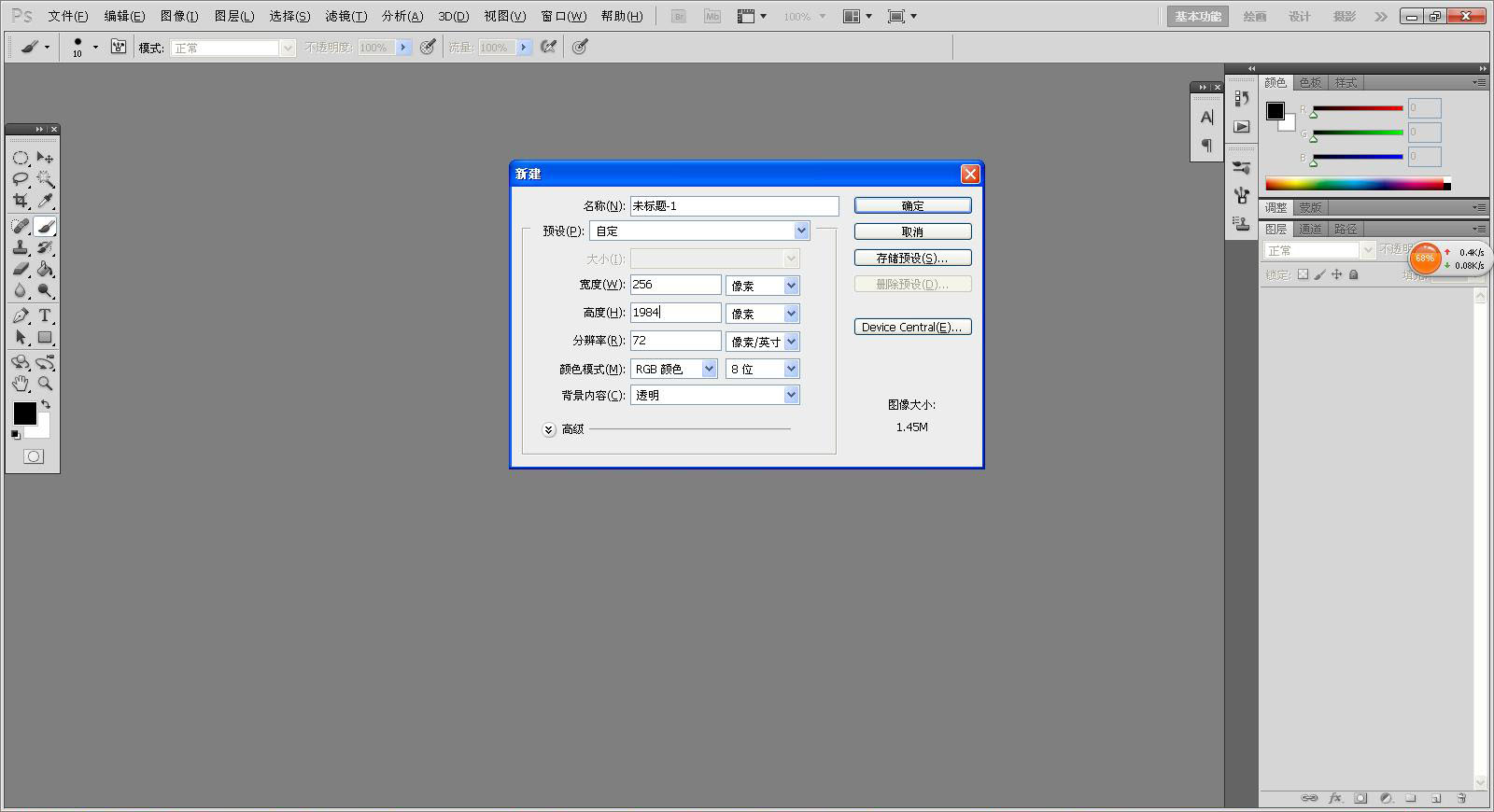Select the Pen tool
The image size is (1494, 812).
pos(21,315)
